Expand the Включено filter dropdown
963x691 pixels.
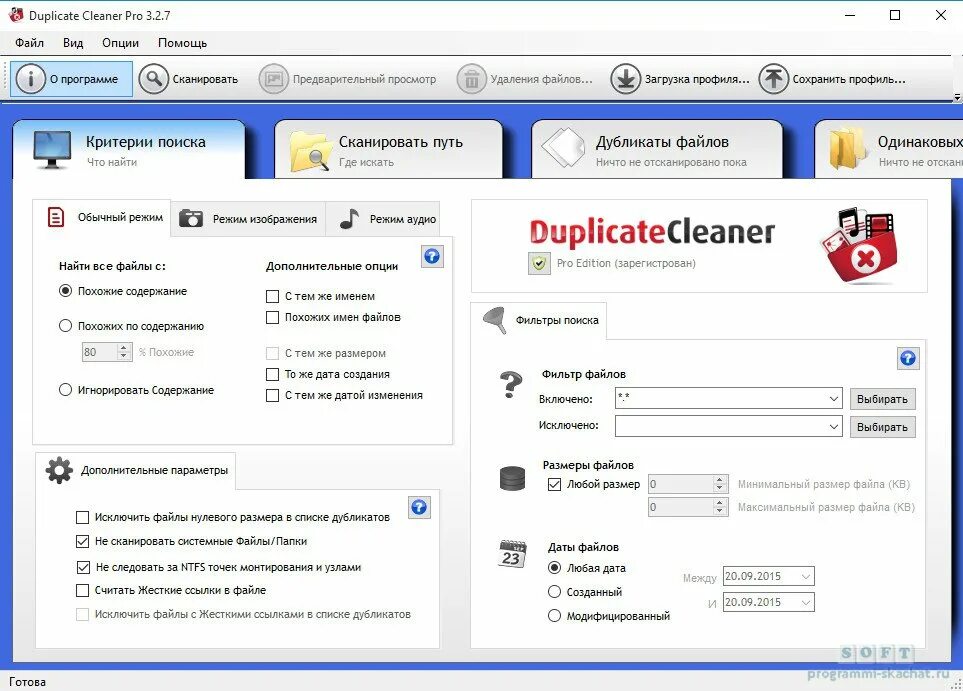pyautogui.click(x=833, y=399)
